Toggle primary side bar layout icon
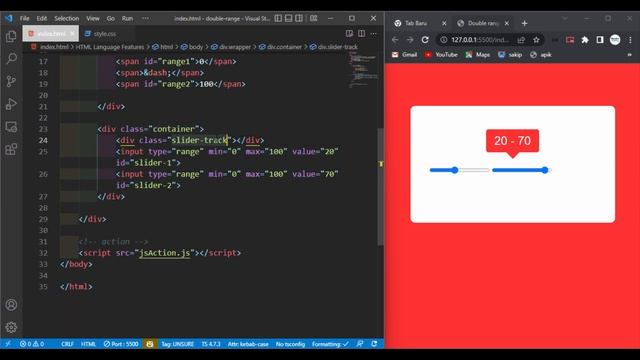 coord(278,18)
